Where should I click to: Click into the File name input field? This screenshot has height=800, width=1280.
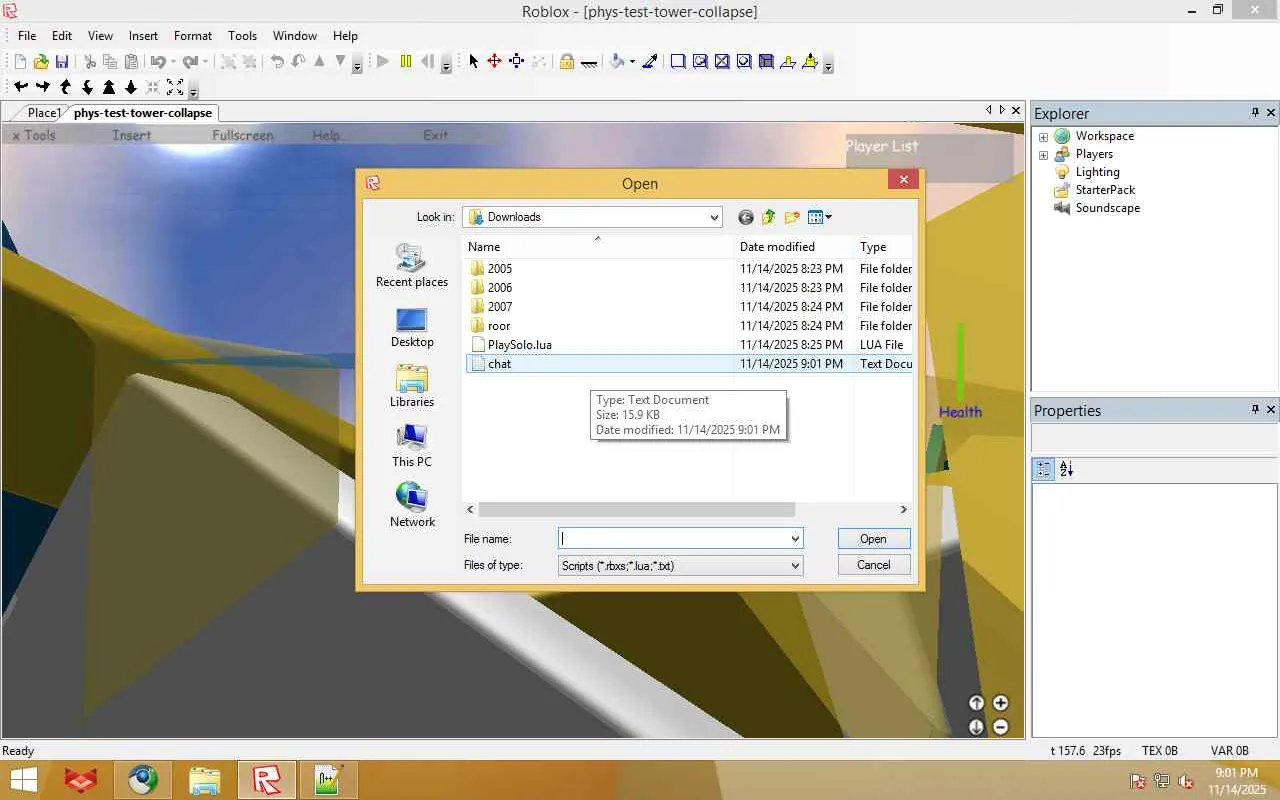(x=673, y=539)
